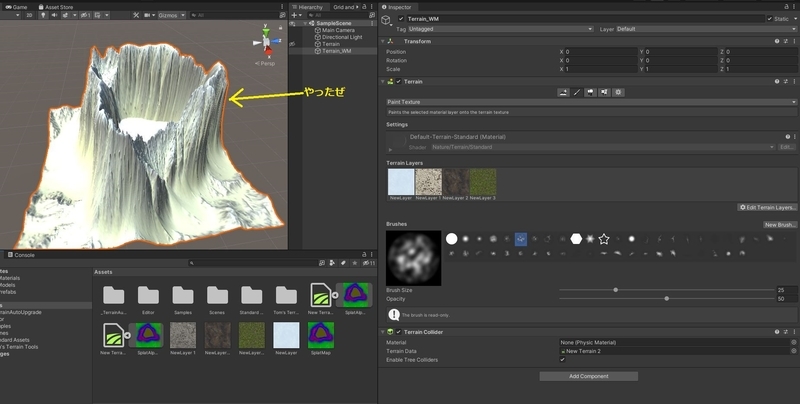
Task: Collapse the Terrain Collider component
Action: coord(383,332)
